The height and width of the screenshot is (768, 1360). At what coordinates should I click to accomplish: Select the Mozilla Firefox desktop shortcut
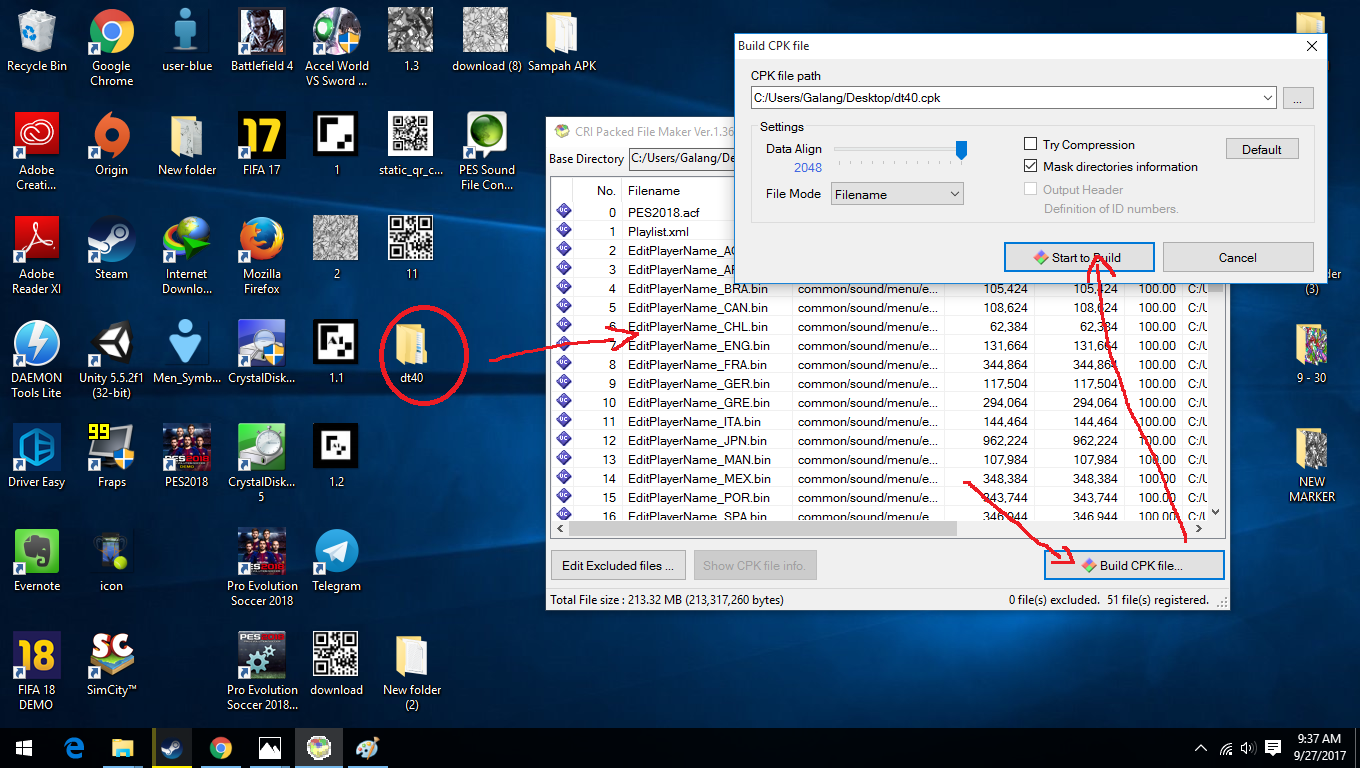[x=262, y=256]
